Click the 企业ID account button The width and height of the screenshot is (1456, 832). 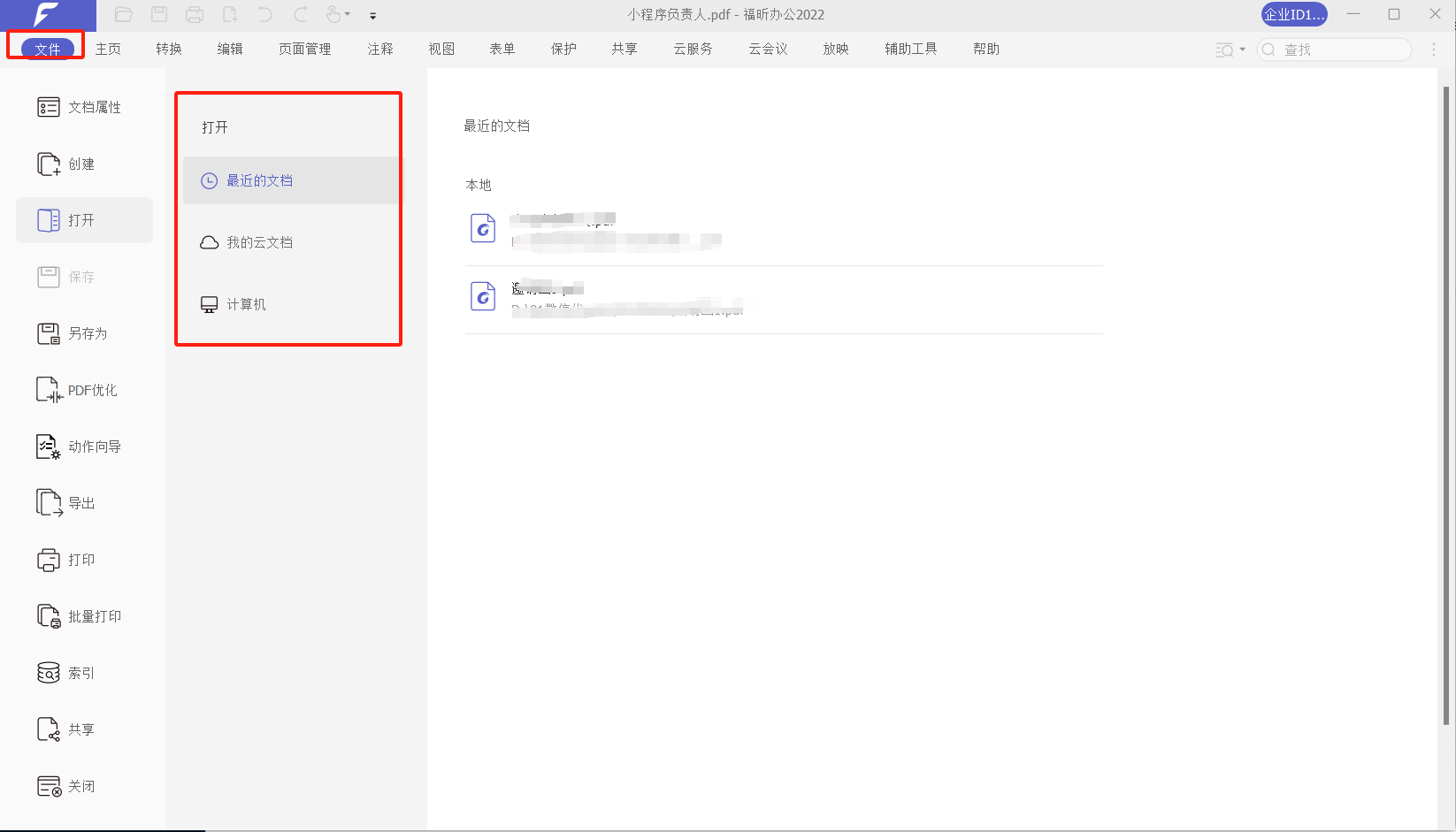(1294, 14)
